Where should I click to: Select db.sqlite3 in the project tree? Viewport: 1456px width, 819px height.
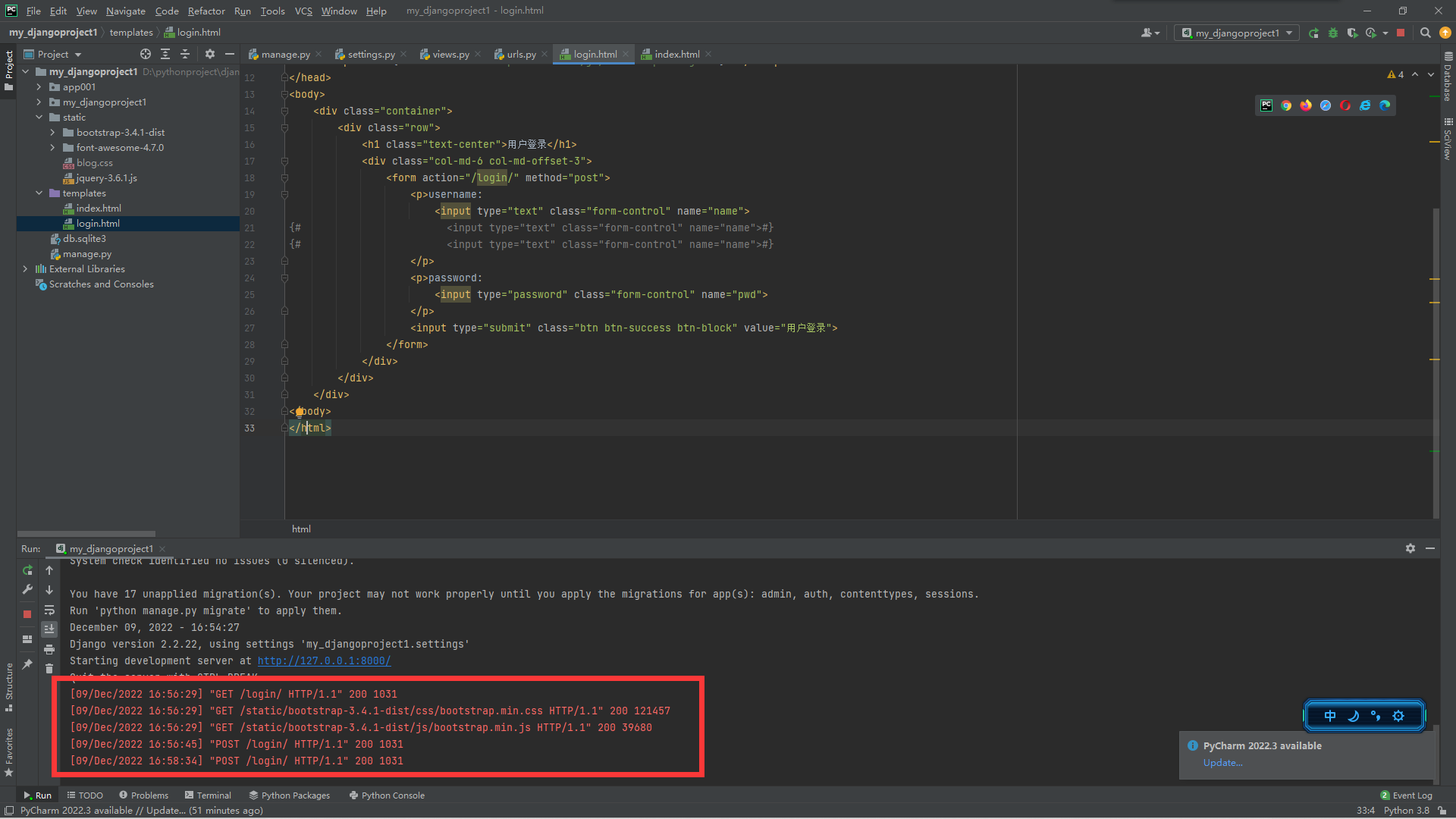(x=84, y=239)
